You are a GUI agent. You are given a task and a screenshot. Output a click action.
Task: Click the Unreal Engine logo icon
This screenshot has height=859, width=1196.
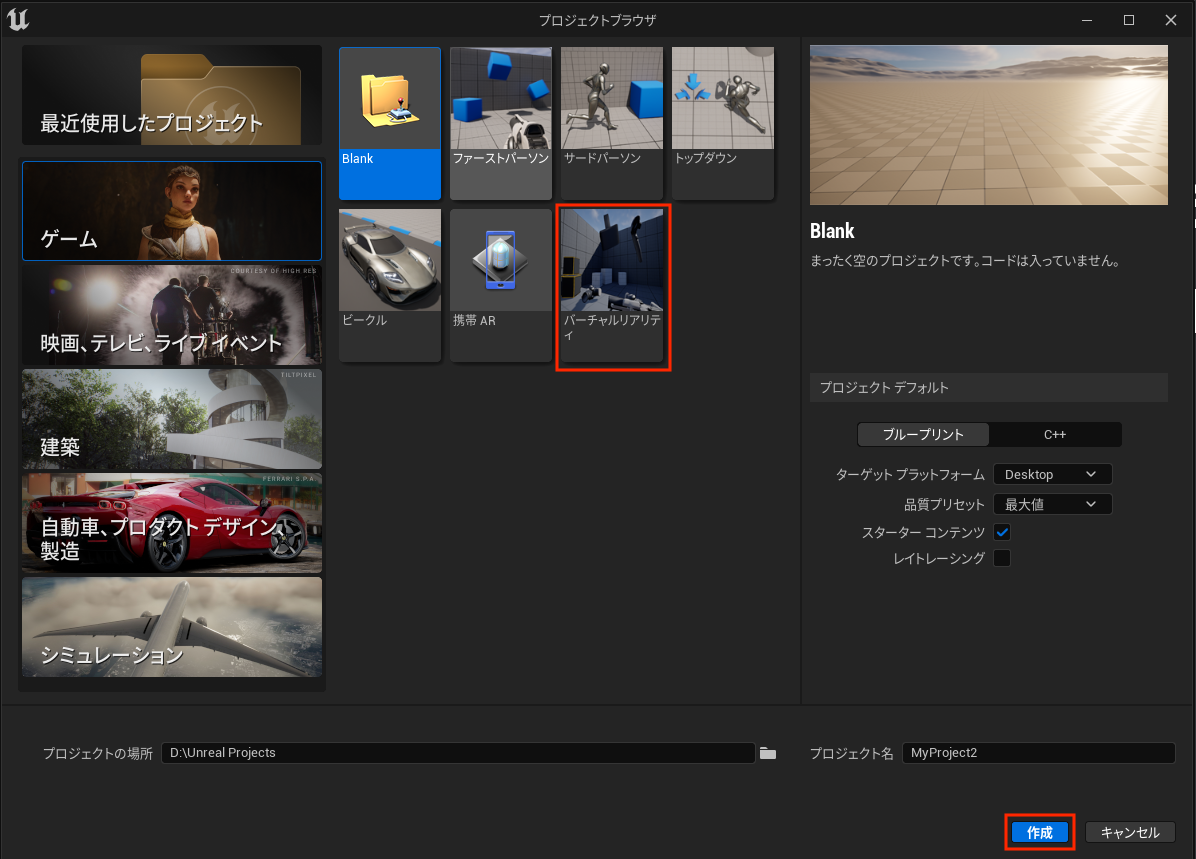(x=18, y=19)
